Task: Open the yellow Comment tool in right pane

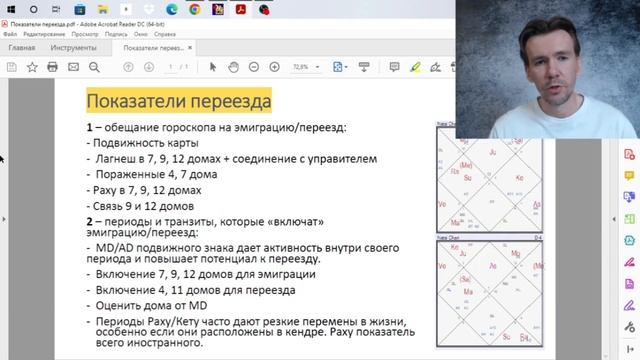Action: (x=629, y=176)
